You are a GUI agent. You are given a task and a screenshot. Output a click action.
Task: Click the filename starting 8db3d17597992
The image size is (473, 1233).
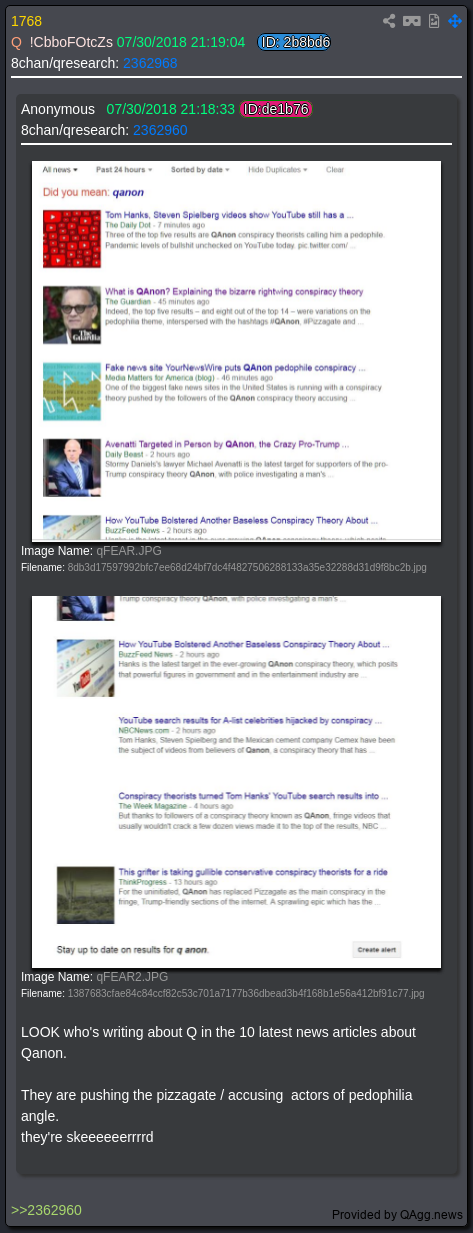(247, 567)
